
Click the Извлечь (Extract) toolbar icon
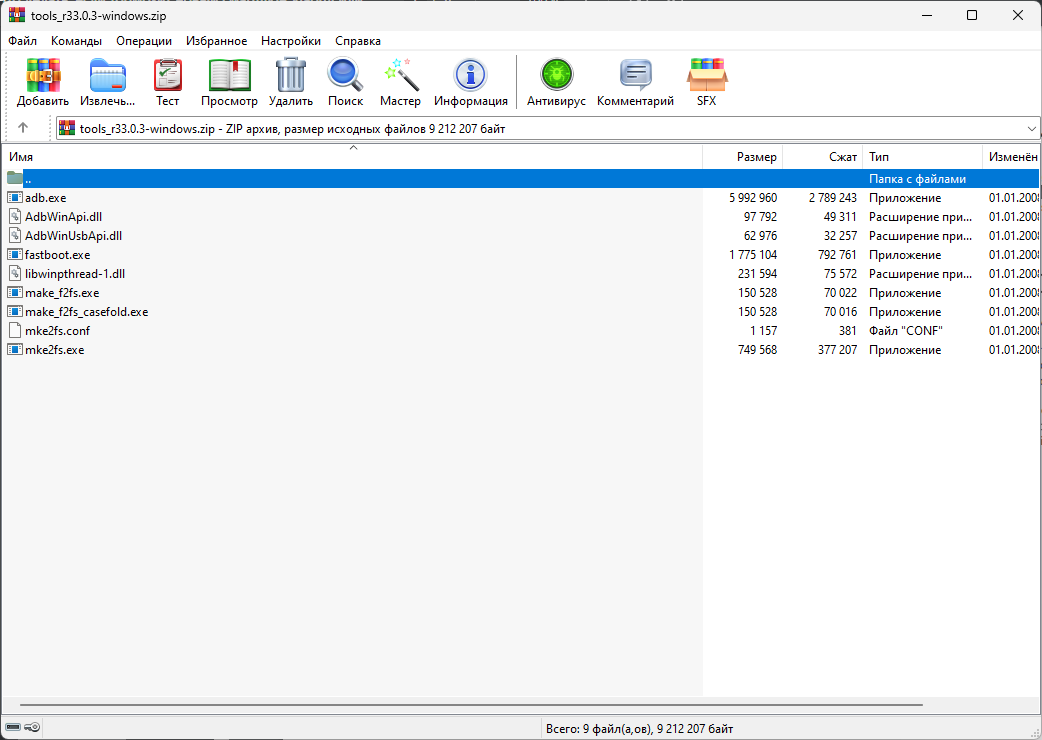[x=108, y=74]
